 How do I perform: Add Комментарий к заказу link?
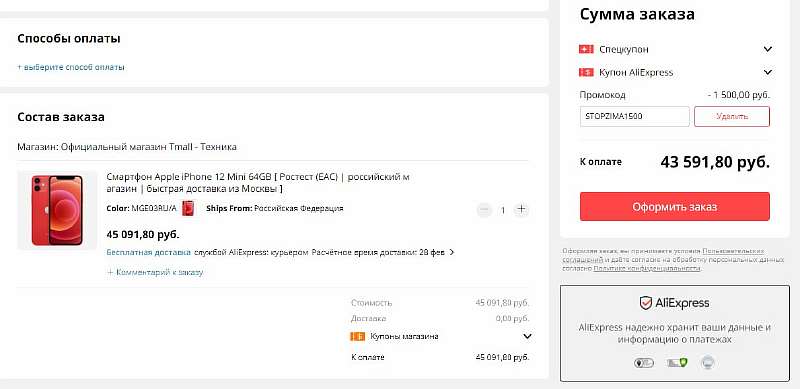point(155,272)
